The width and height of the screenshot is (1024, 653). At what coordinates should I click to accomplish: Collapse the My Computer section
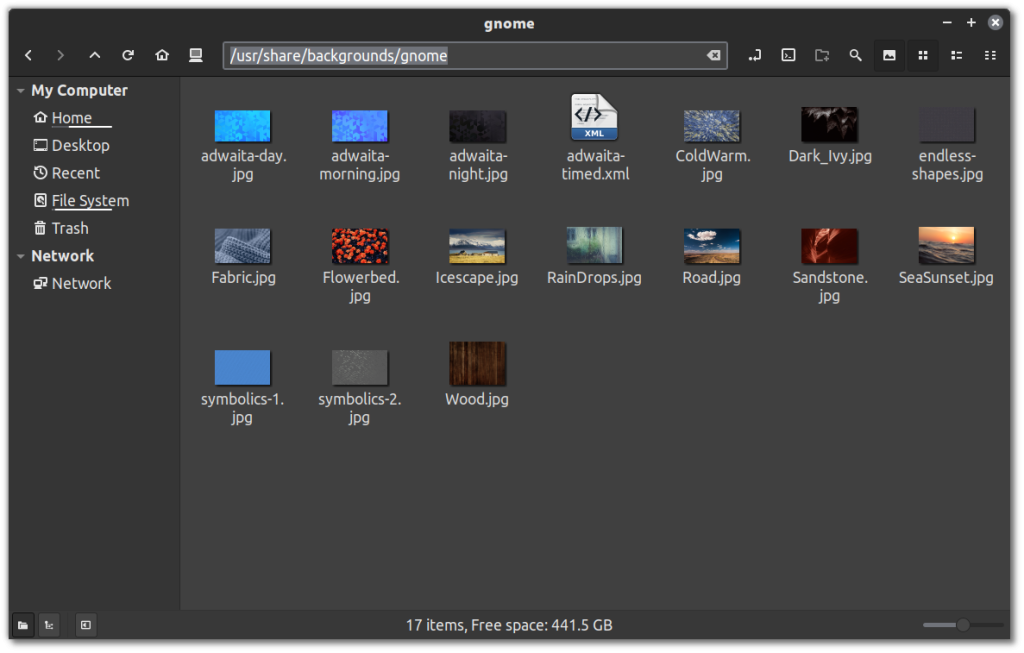tap(20, 91)
